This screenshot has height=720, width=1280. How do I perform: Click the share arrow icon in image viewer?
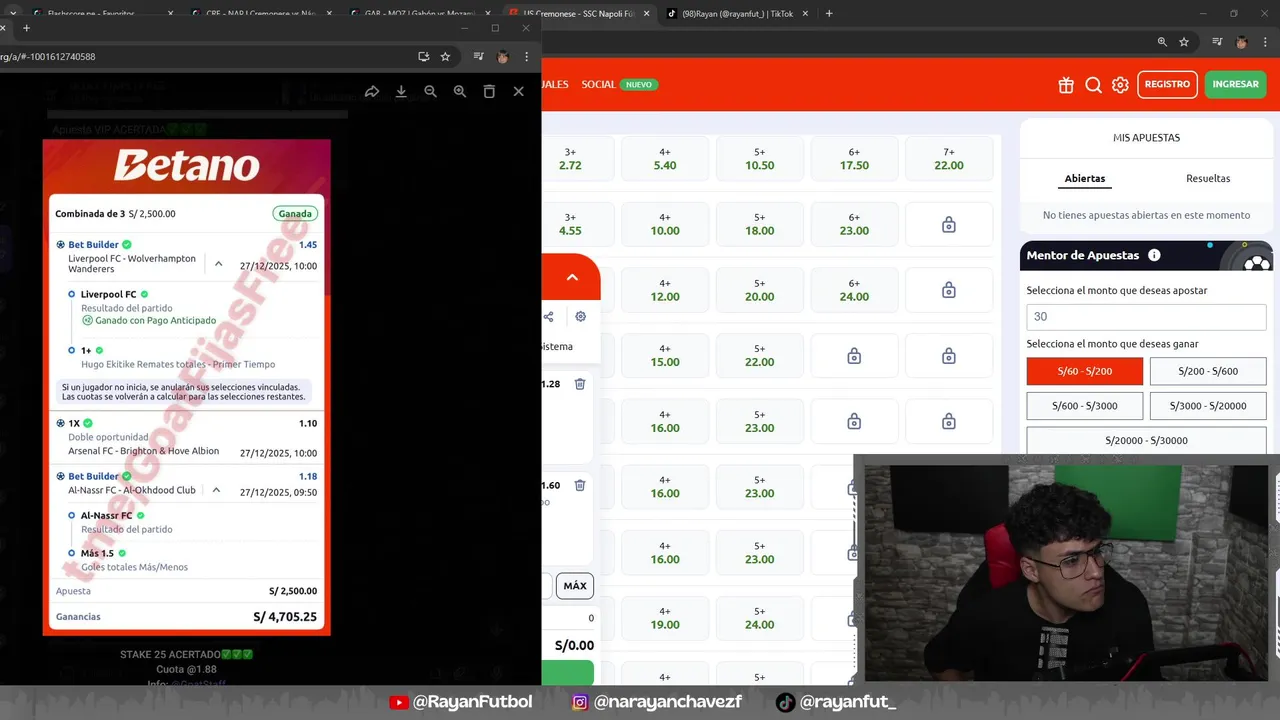pyautogui.click(x=372, y=91)
